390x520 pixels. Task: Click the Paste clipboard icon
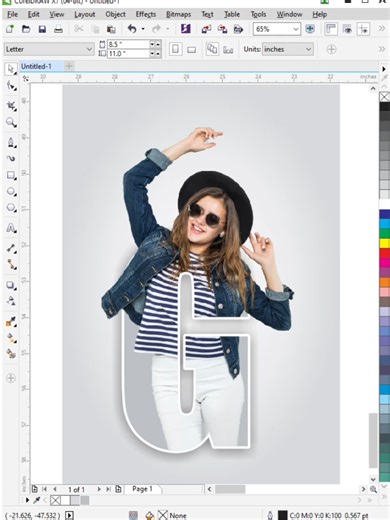(111, 29)
